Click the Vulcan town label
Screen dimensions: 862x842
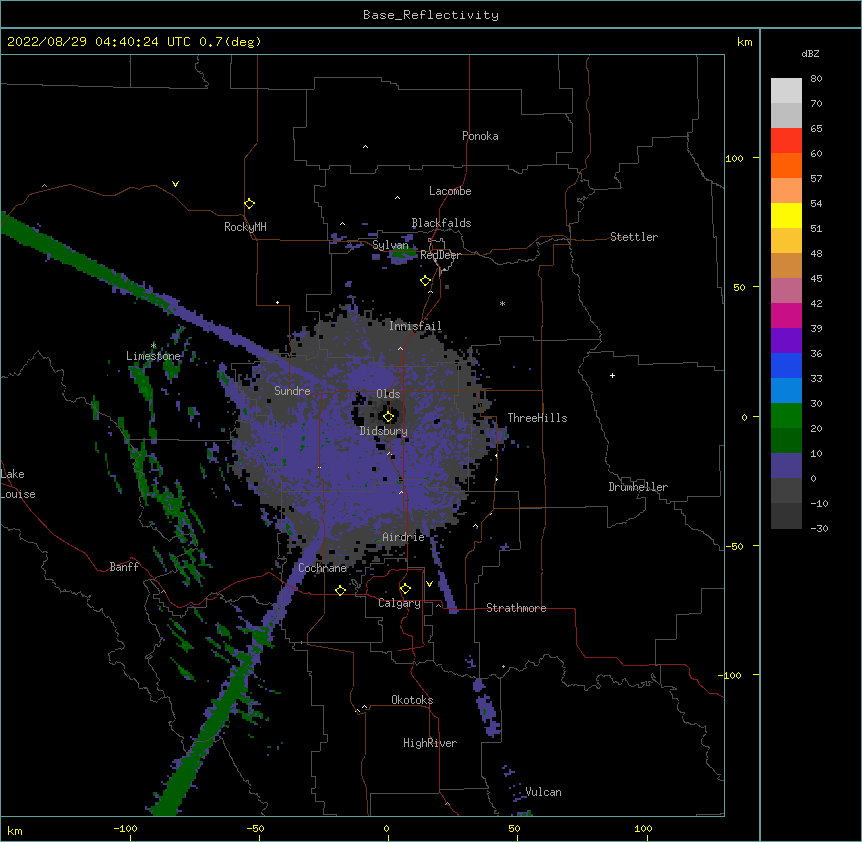pyautogui.click(x=544, y=792)
